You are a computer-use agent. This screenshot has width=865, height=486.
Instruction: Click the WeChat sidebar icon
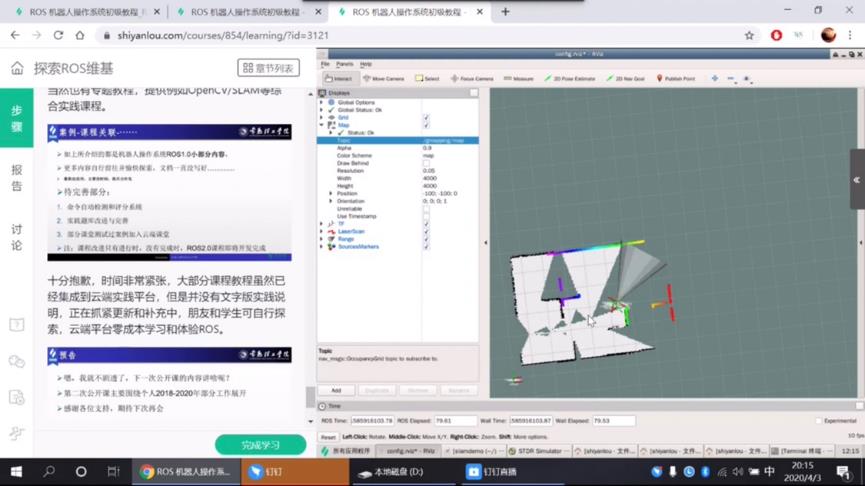pyautogui.click(x=17, y=361)
